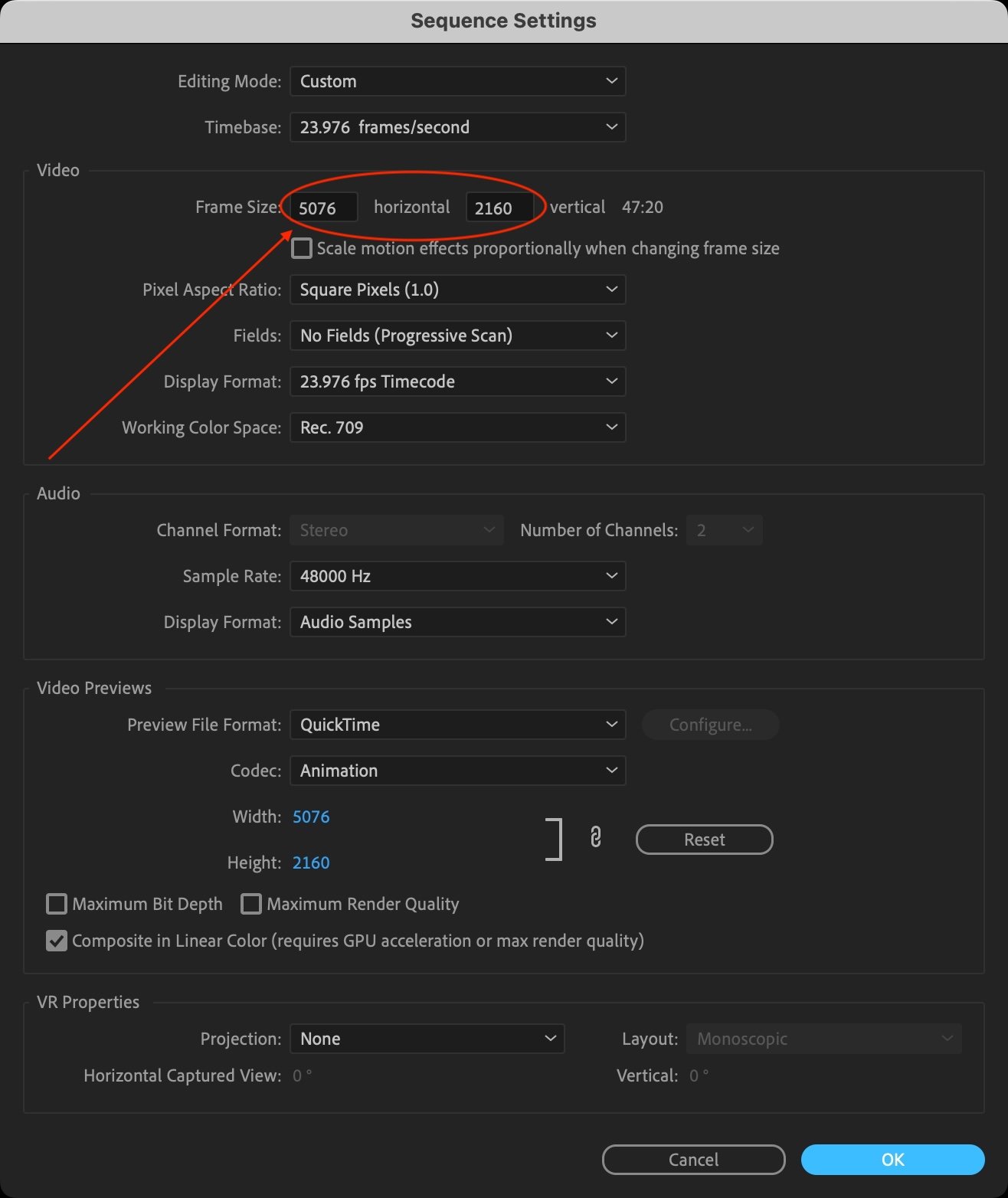The width and height of the screenshot is (1008, 1198).
Task: Toggle the width-height link chain icon
Action: [595, 837]
